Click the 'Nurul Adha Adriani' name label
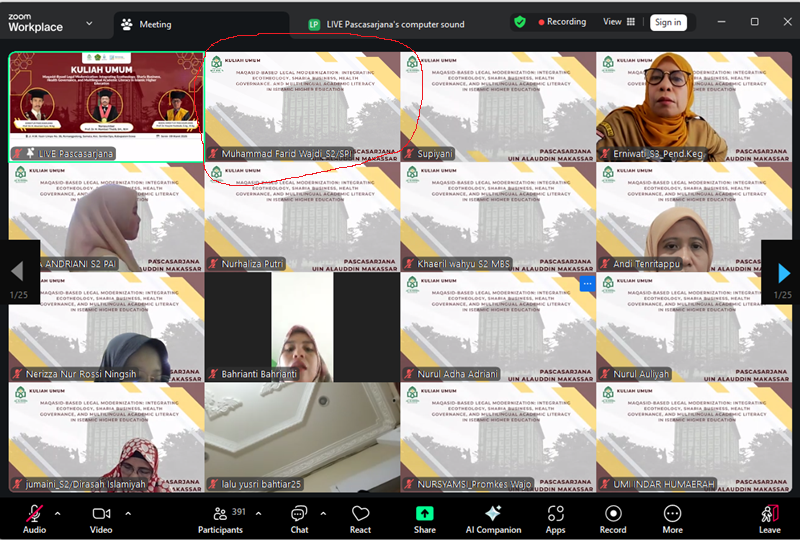Screen dimensions: 800x540 coord(457,374)
